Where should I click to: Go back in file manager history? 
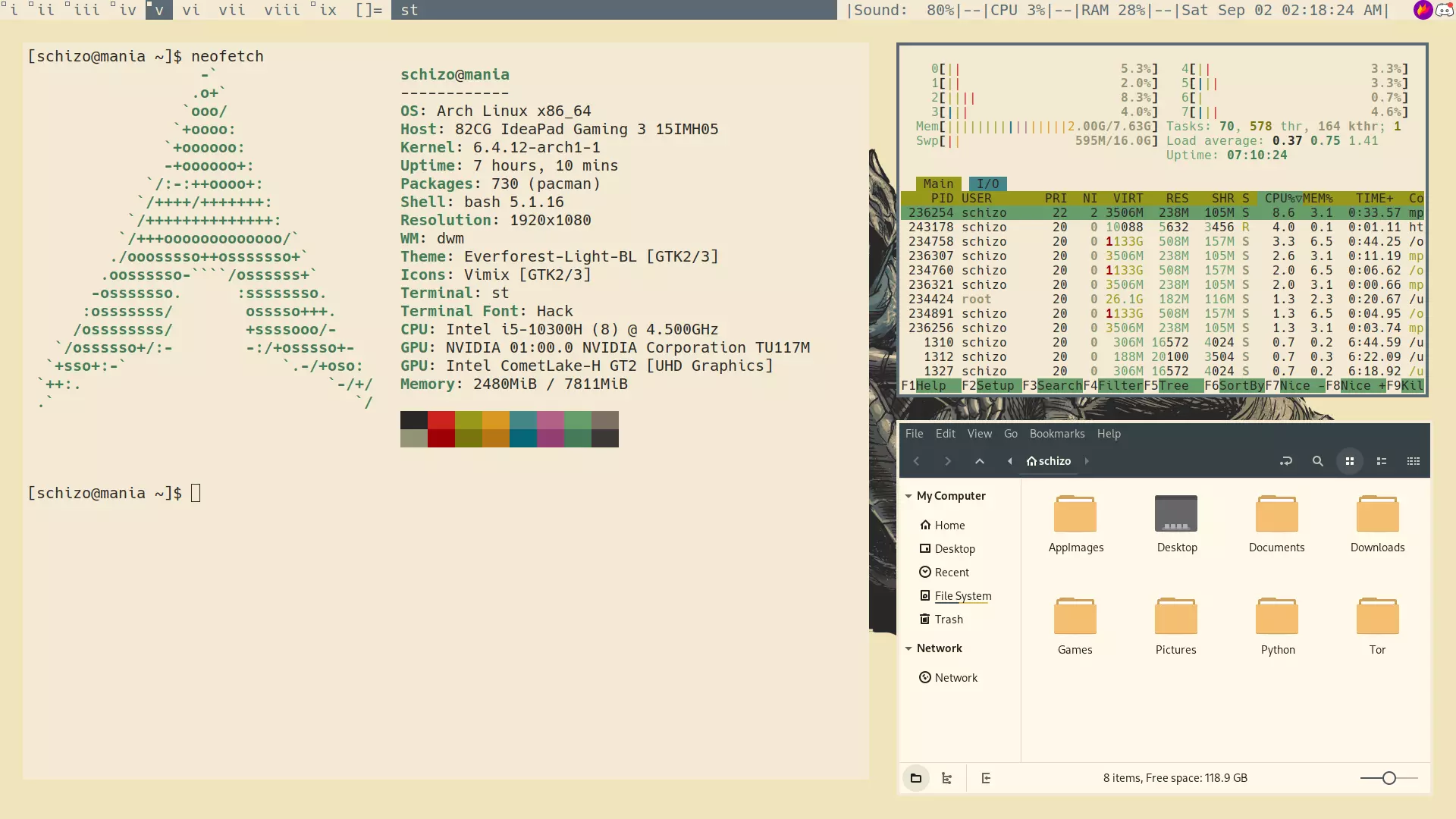point(916,461)
